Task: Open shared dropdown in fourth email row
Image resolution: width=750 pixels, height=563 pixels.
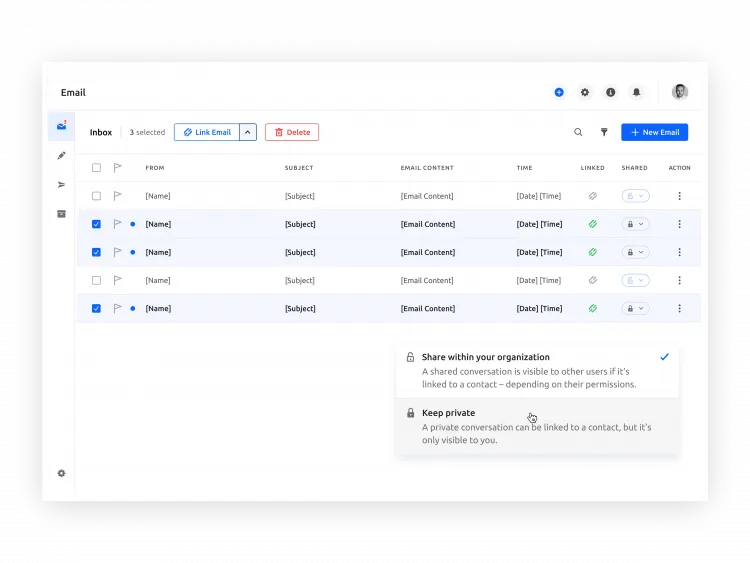Action: 635,280
